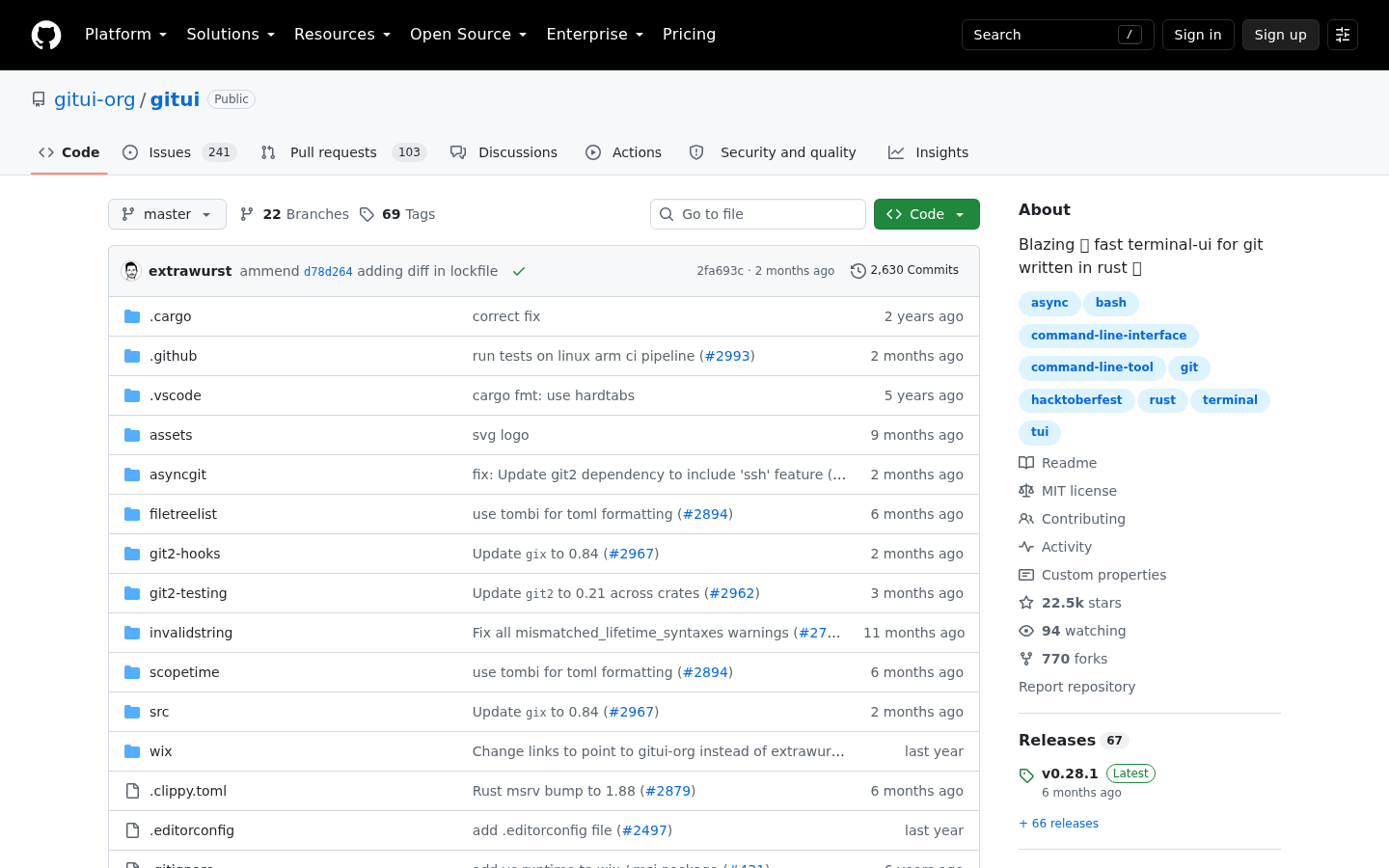Expand the Solutions menu
The image size is (1389, 868).
coord(231,35)
